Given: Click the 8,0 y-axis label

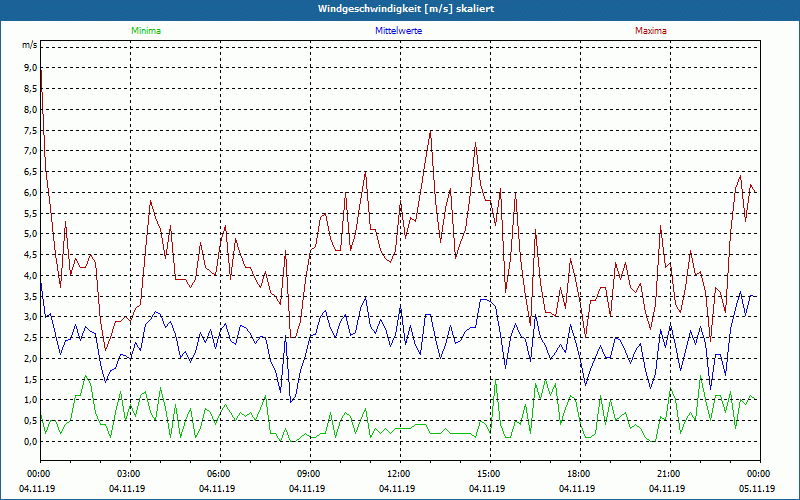Looking at the screenshot, I should [x=31, y=109].
